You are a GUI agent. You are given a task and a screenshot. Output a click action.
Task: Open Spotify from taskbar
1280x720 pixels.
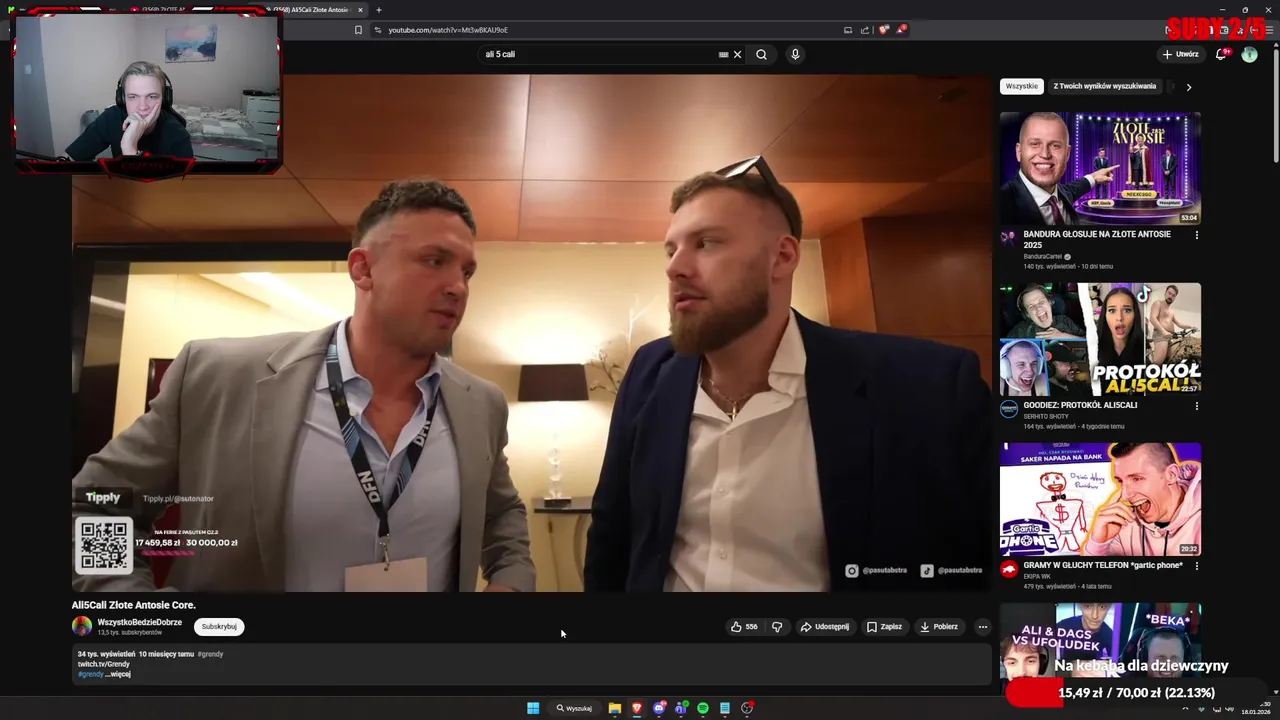pos(703,708)
